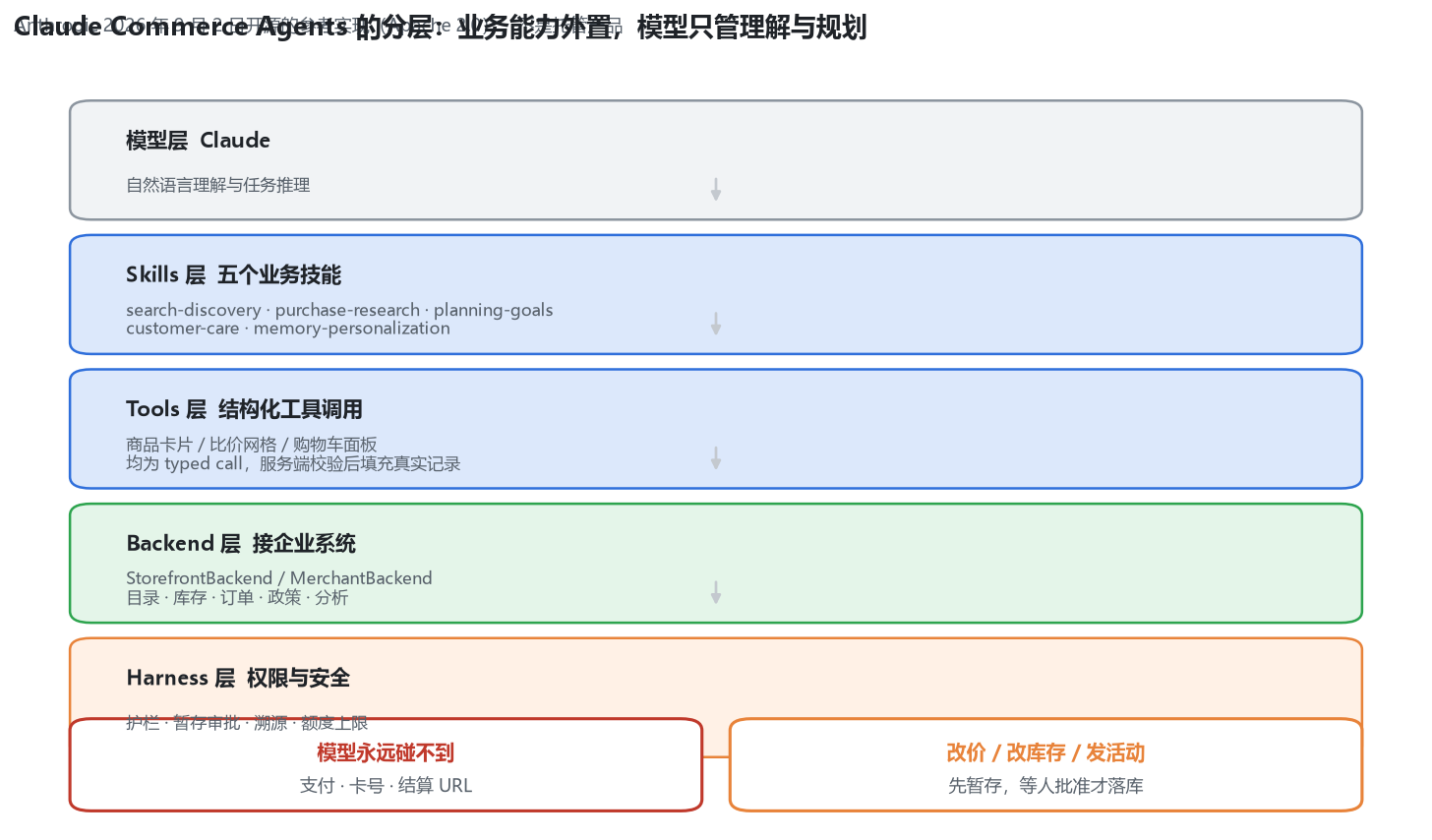The width and height of the screenshot is (1432, 840).
Task: Click the orange heading "改价 / 改库存 / 发活动"
Action: click(x=1045, y=753)
